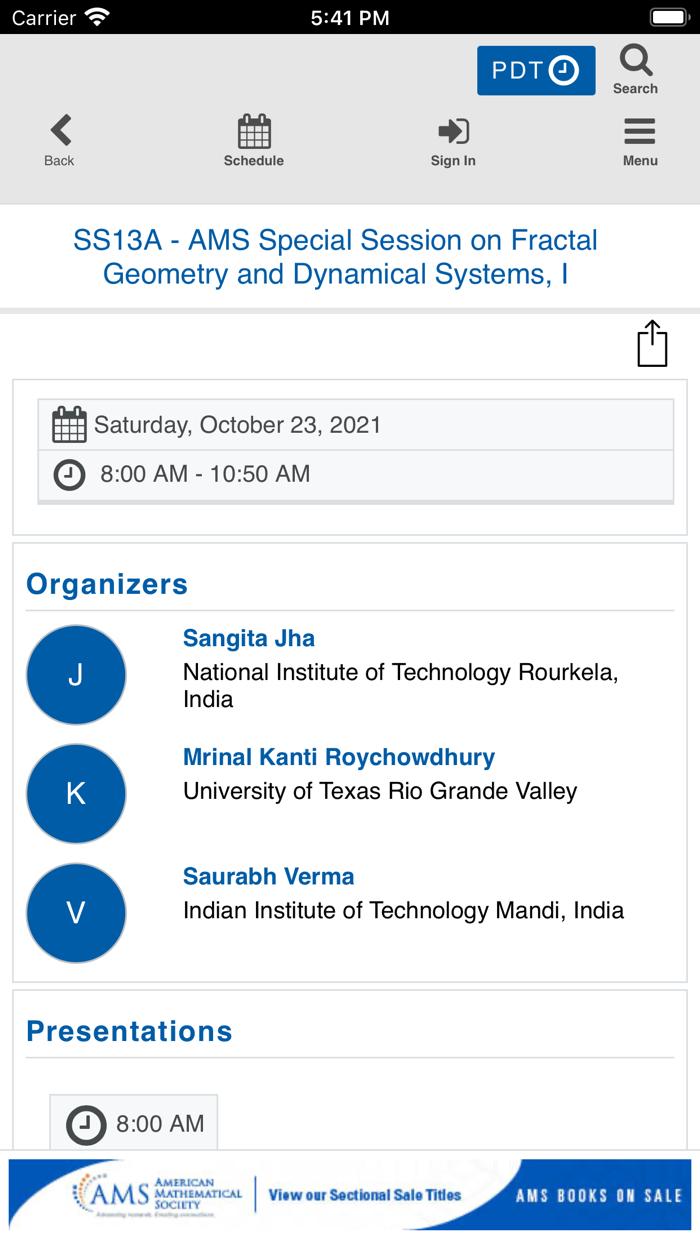Tap the 8:00 AM - 10:50 AM time row
The image size is (700, 1244).
[x=355, y=474]
